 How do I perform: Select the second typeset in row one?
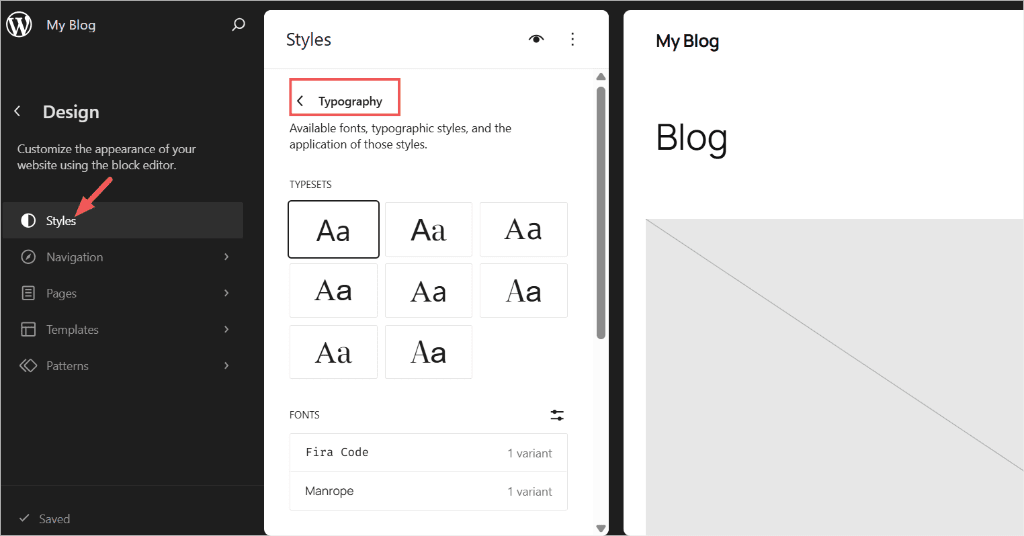point(428,229)
